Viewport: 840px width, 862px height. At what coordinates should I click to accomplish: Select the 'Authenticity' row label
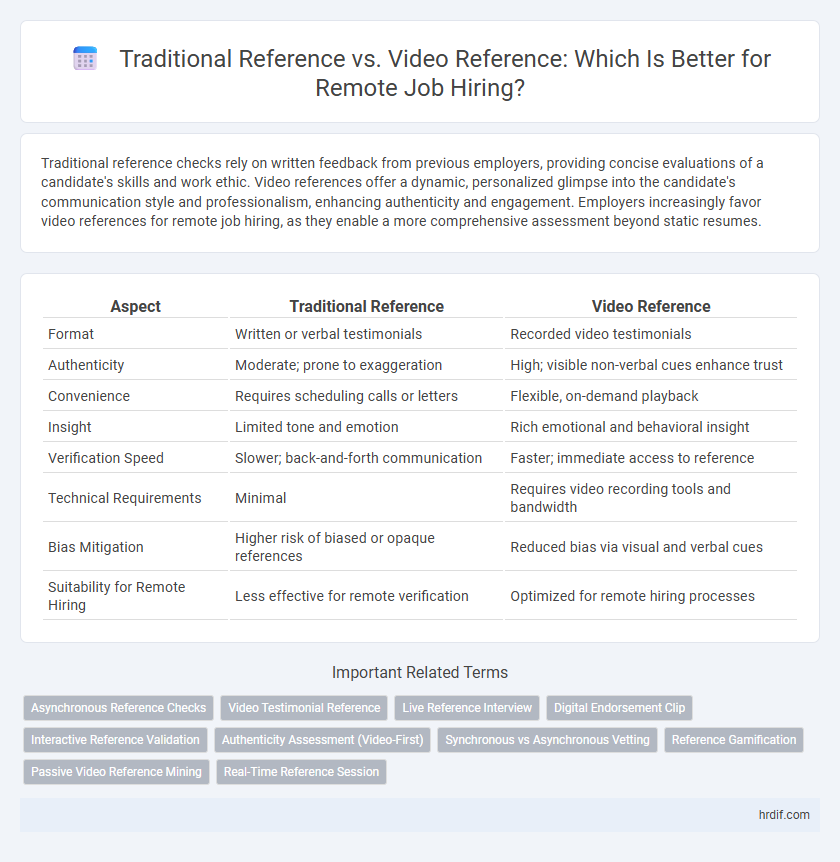point(86,364)
